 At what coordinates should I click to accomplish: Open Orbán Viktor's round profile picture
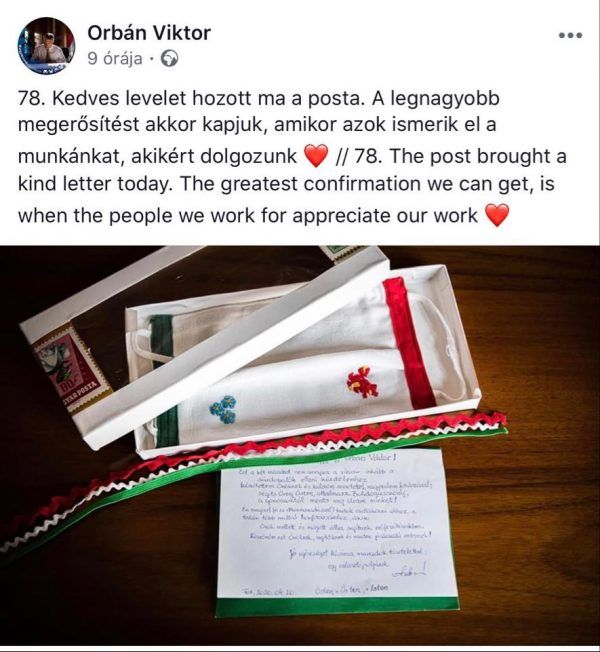[x=47, y=46]
